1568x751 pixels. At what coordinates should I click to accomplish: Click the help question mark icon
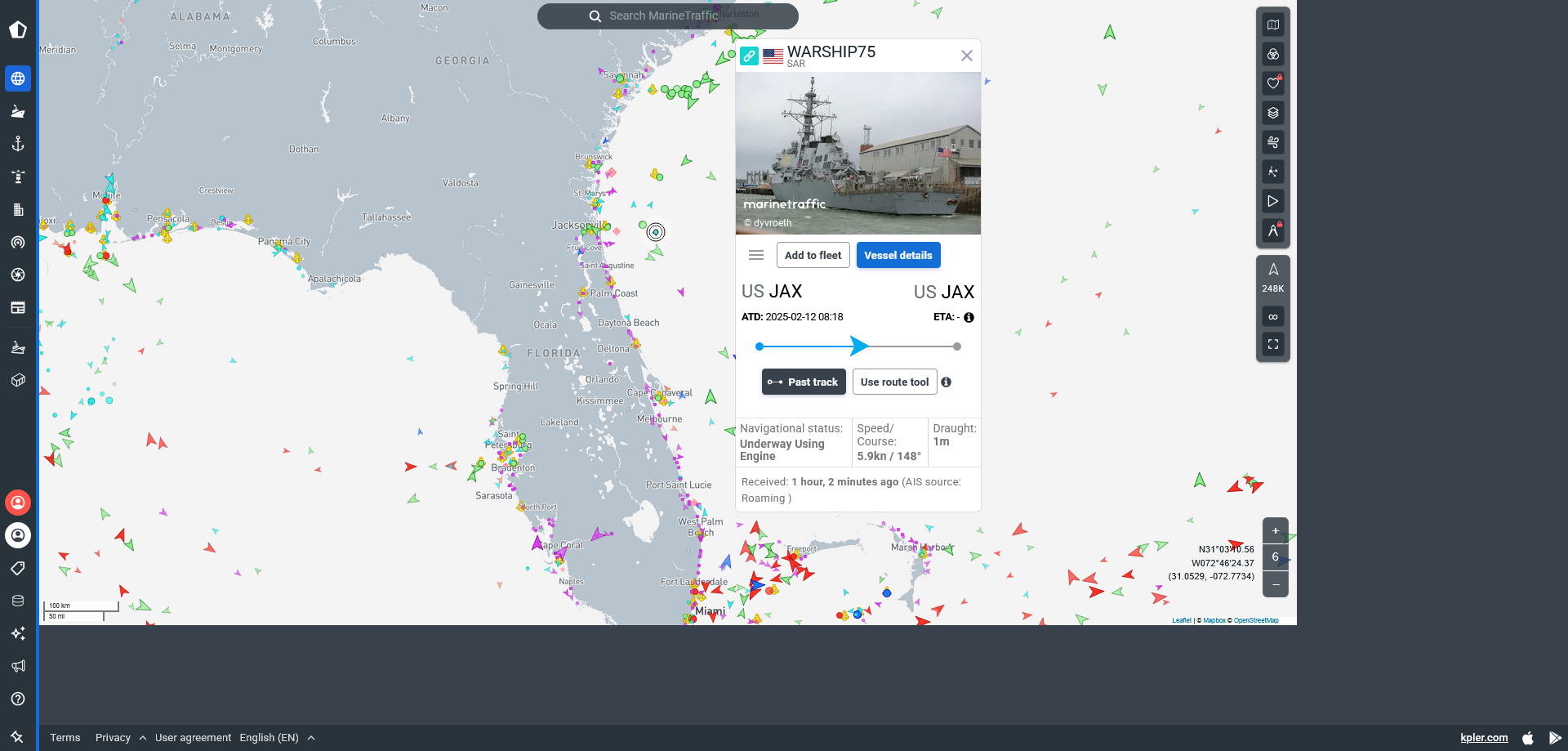click(x=18, y=699)
